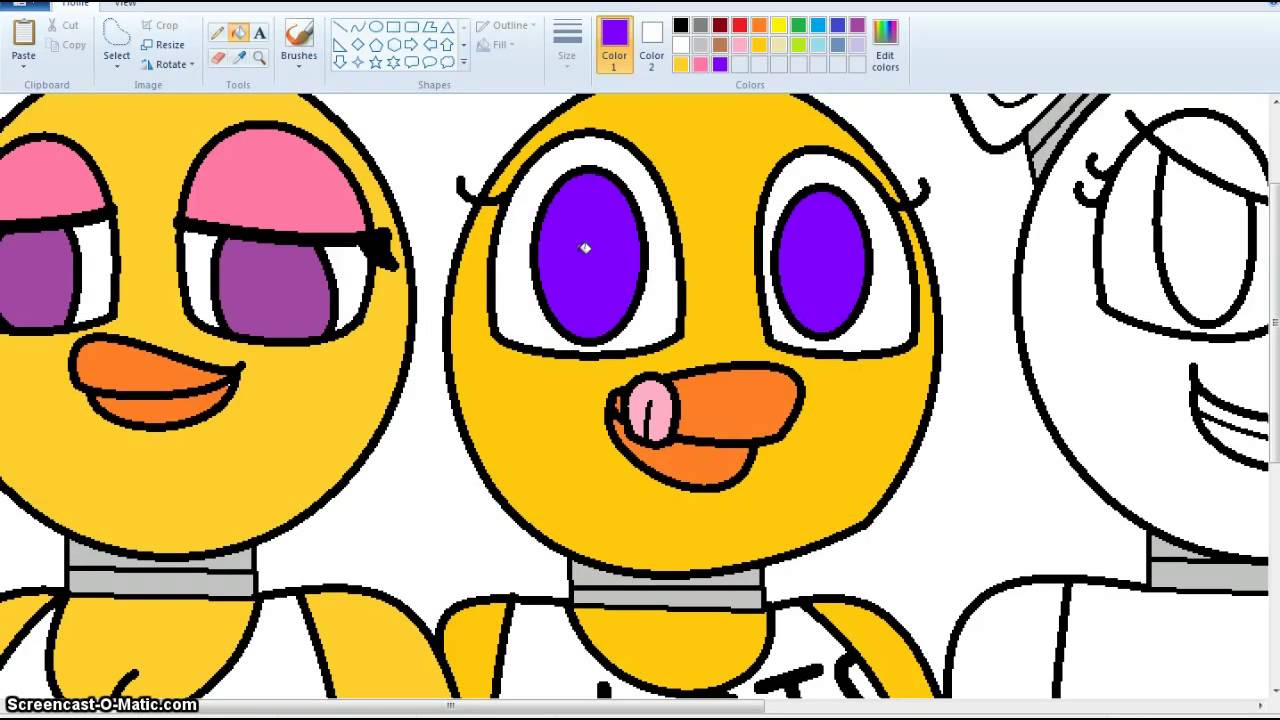1280x720 pixels.
Task: Pick the red color swatch
Action: click(740, 25)
